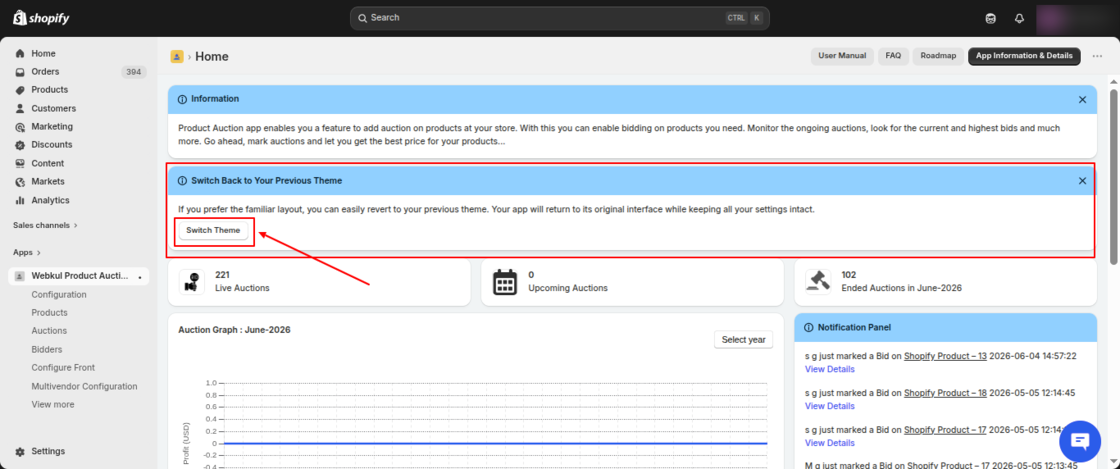The image size is (1120, 469).
Task: Click the 221 Live Auctions count
Action: (222, 275)
